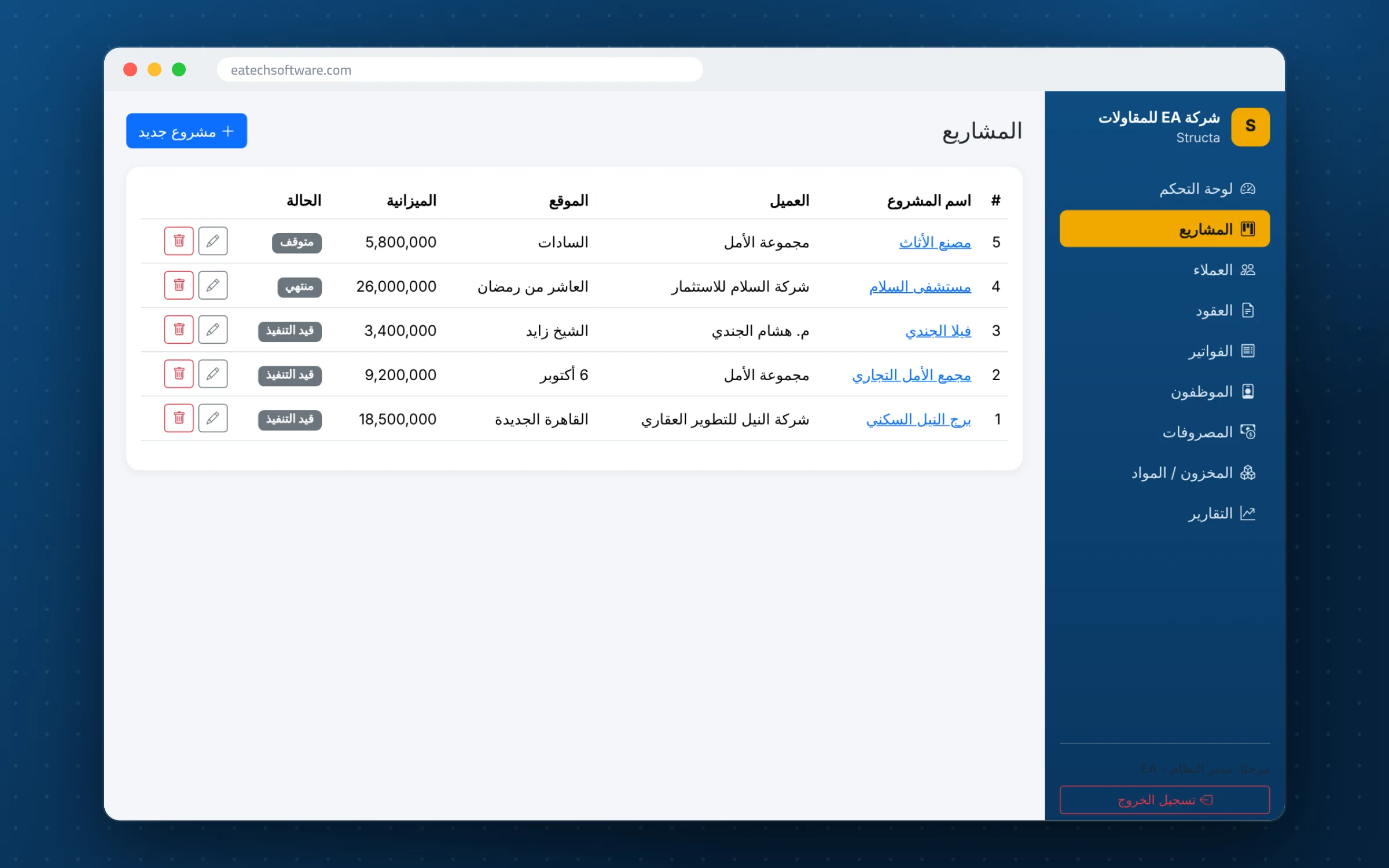Click مشروع جديد new project button
This screenshot has width=1389, height=868.
point(186,131)
